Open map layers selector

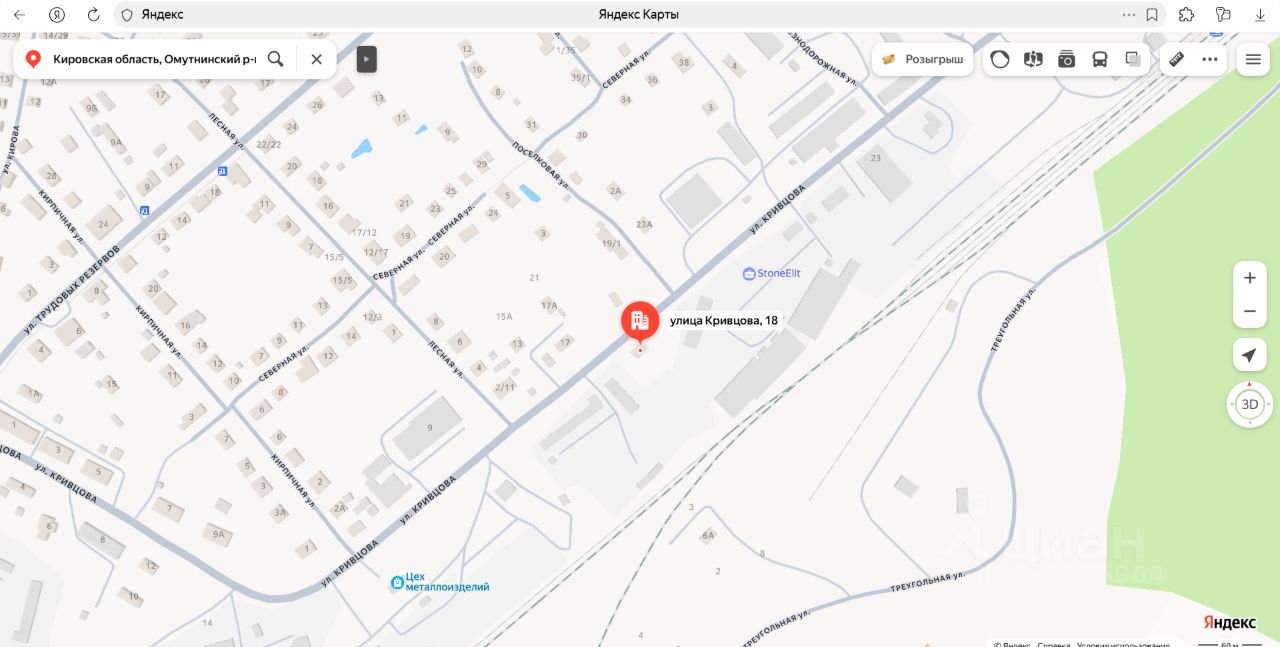(1133, 59)
